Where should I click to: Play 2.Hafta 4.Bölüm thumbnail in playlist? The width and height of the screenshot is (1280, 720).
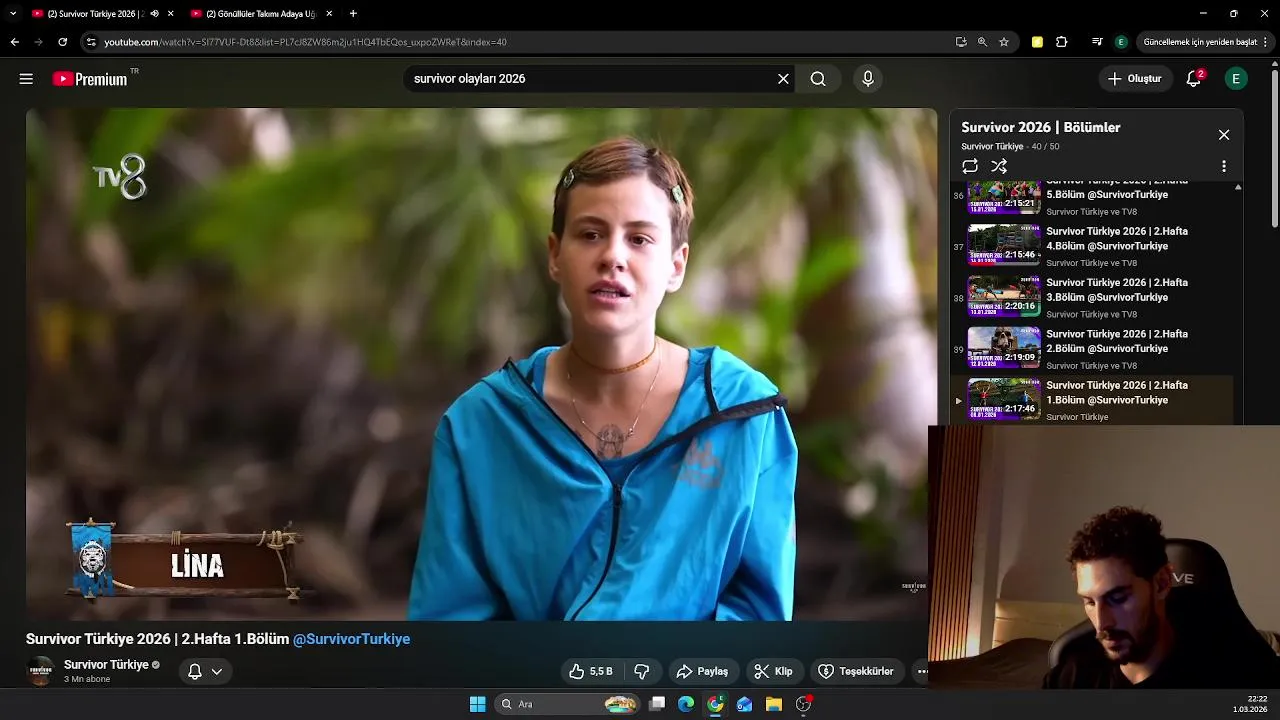click(1004, 245)
